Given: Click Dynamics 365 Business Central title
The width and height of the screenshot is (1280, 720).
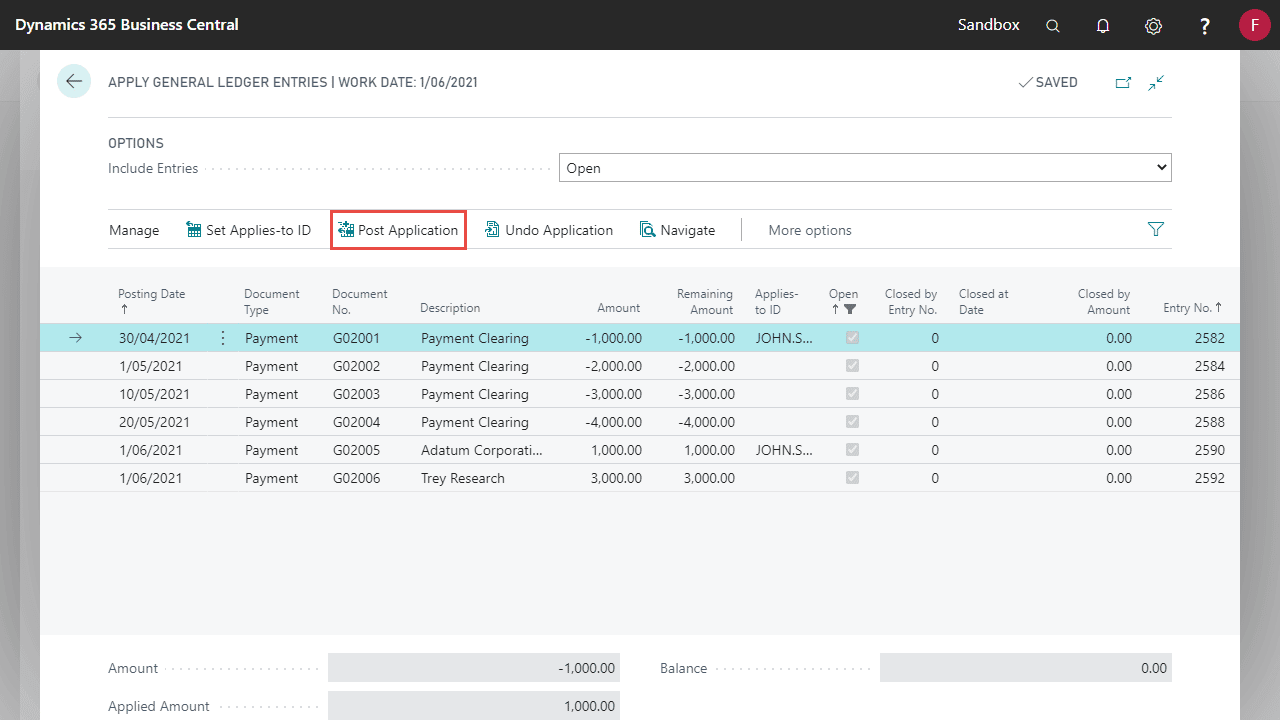Looking at the screenshot, I should (x=127, y=25).
